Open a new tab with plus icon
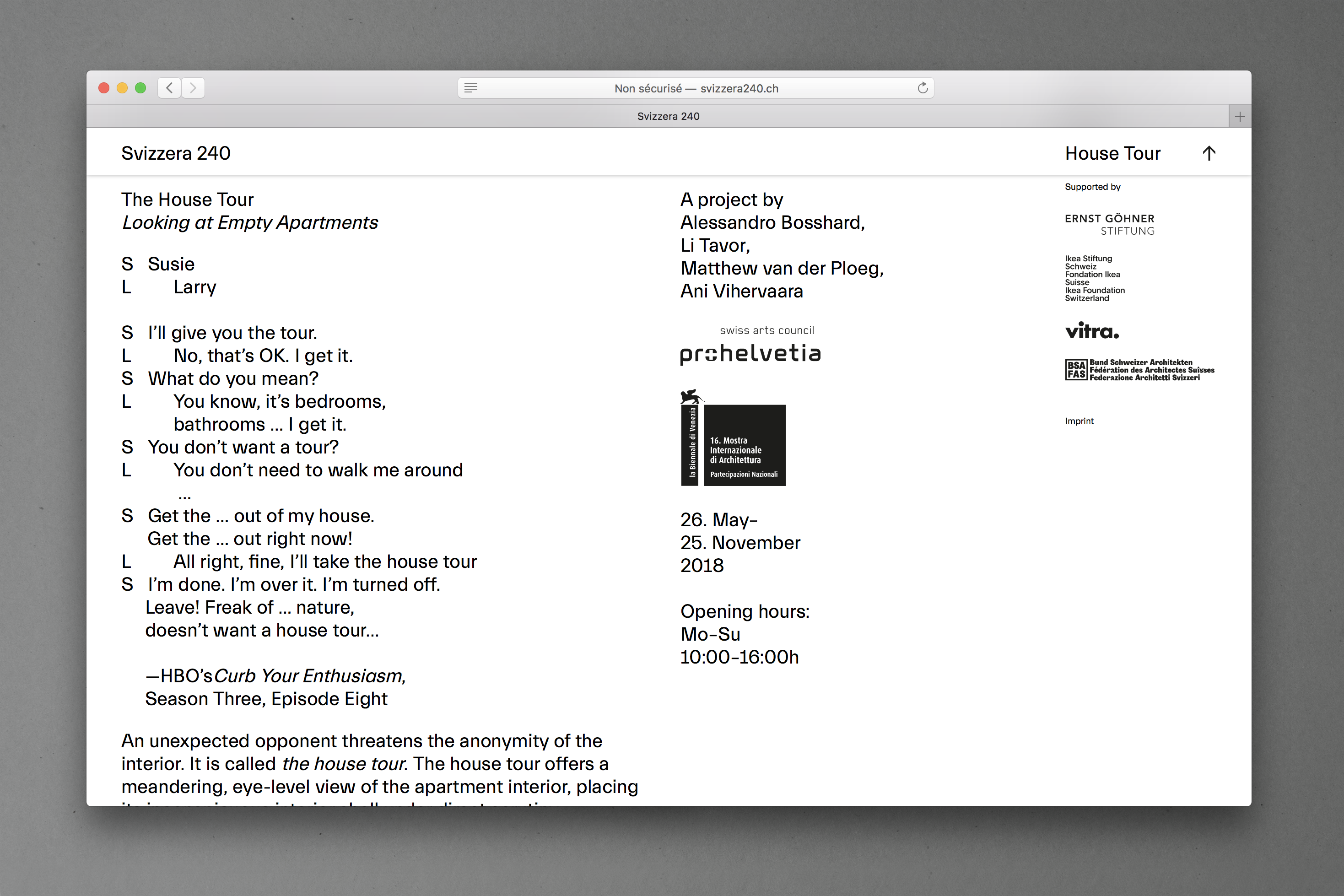Viewport: 1344px width, 896px height. [1239, 117]
